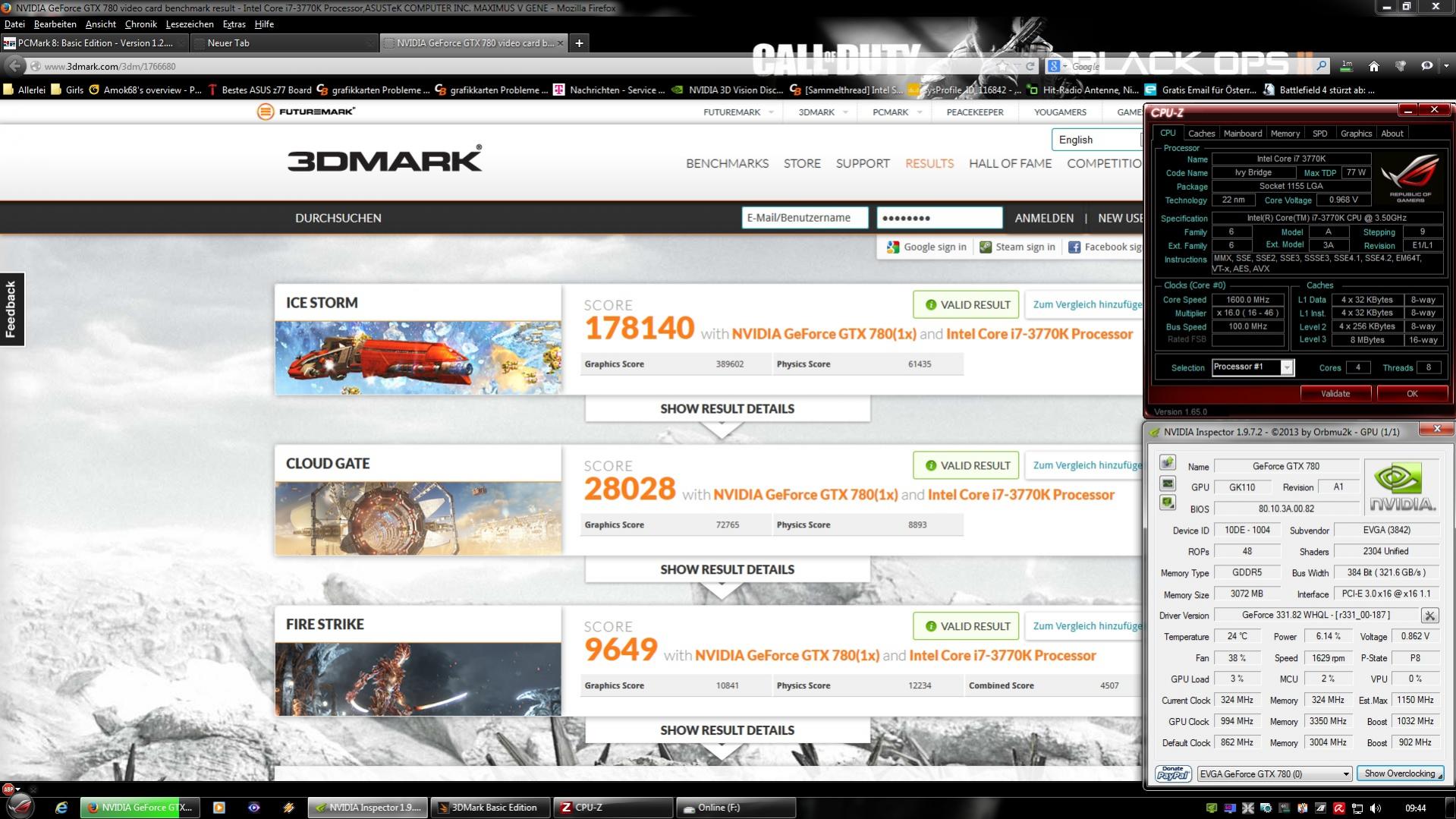Click the CPU-Z taskbar button

coord(612,808)
